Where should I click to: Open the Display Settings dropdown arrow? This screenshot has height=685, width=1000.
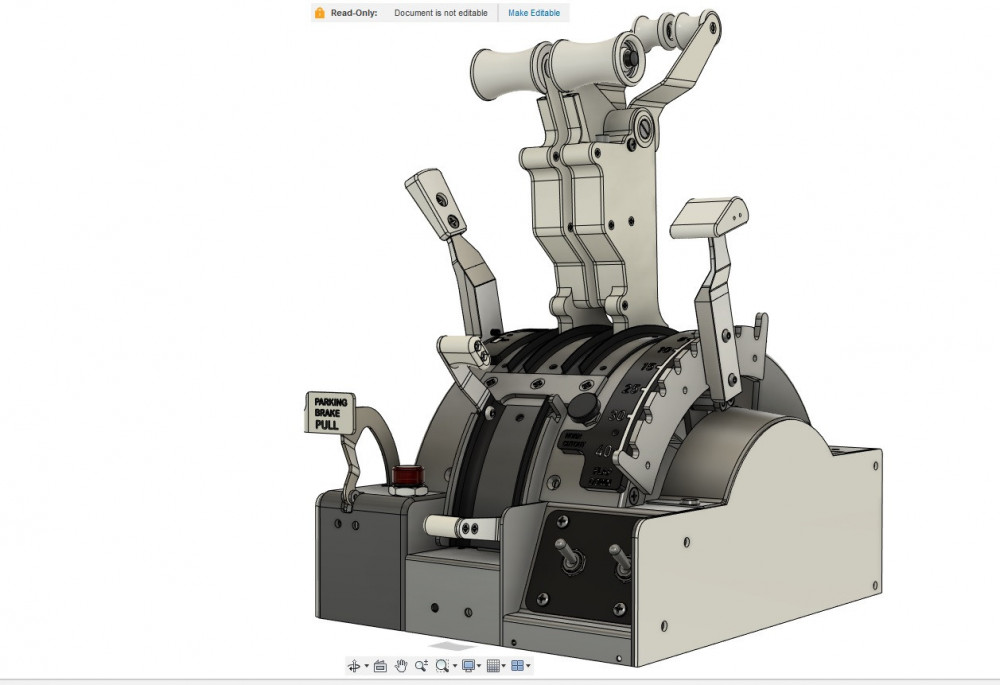tap(479, 667)
